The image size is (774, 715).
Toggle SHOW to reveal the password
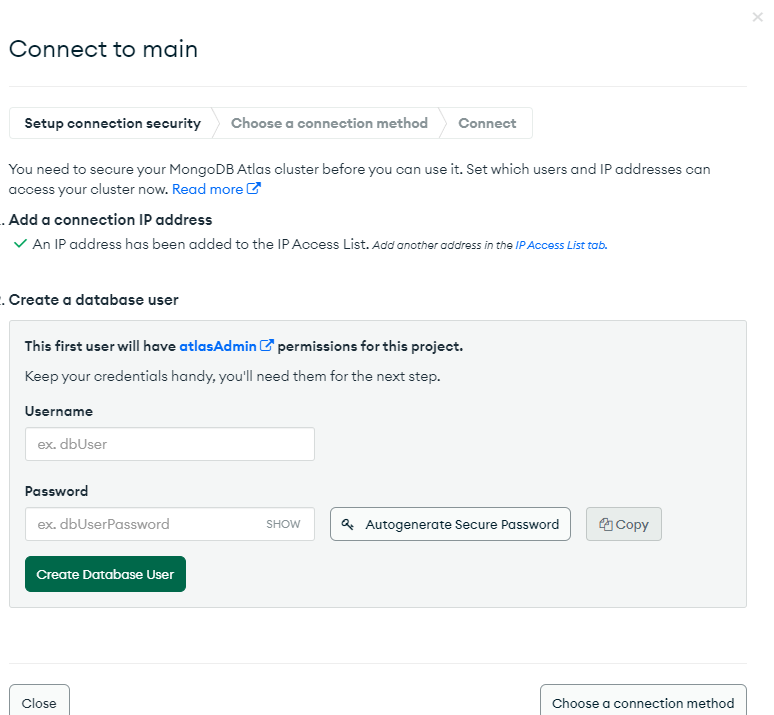(283, 524)
